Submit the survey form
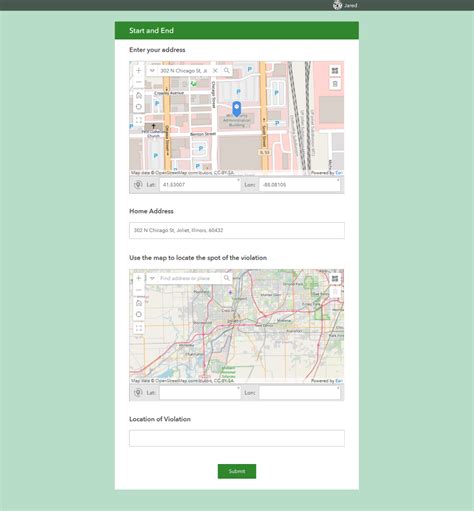 click(237, 471)
